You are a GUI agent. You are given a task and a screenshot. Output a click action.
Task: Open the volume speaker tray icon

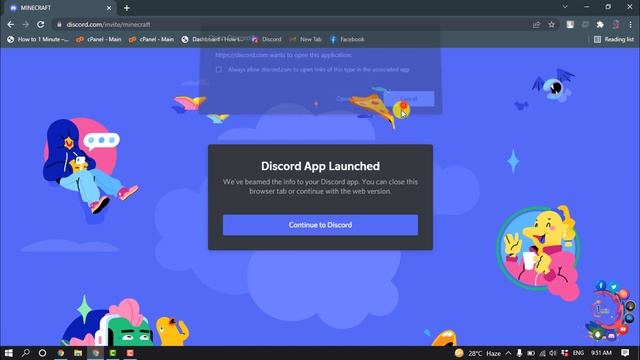click(553, 353)
